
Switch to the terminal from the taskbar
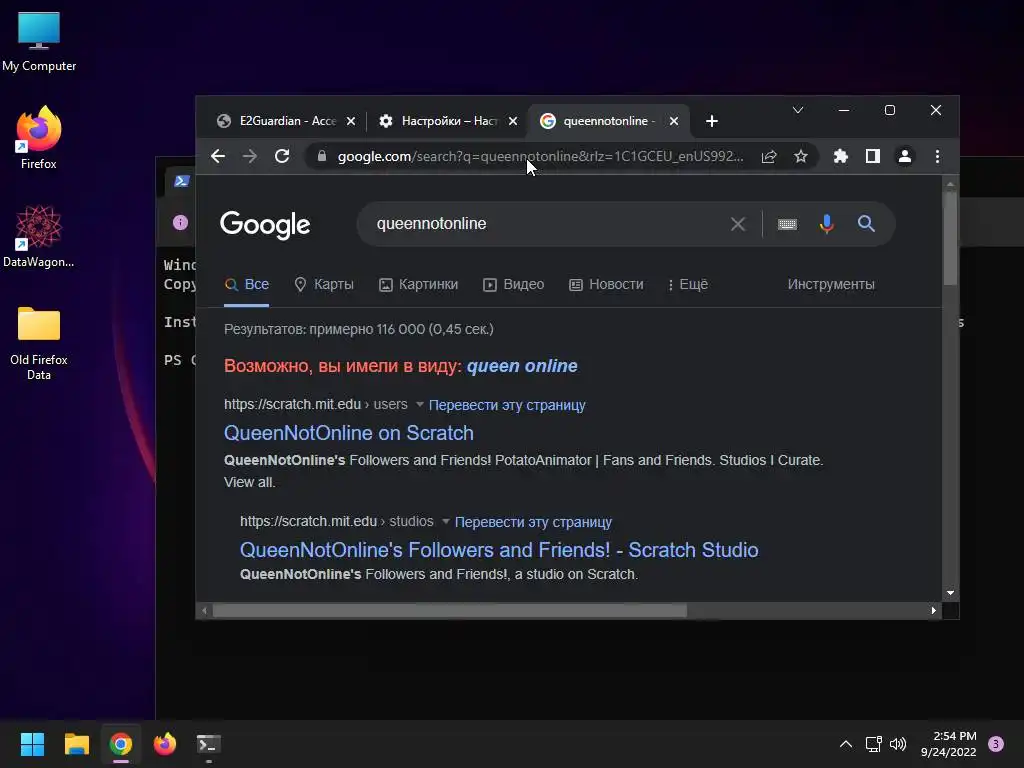click(x=209, y=744)
